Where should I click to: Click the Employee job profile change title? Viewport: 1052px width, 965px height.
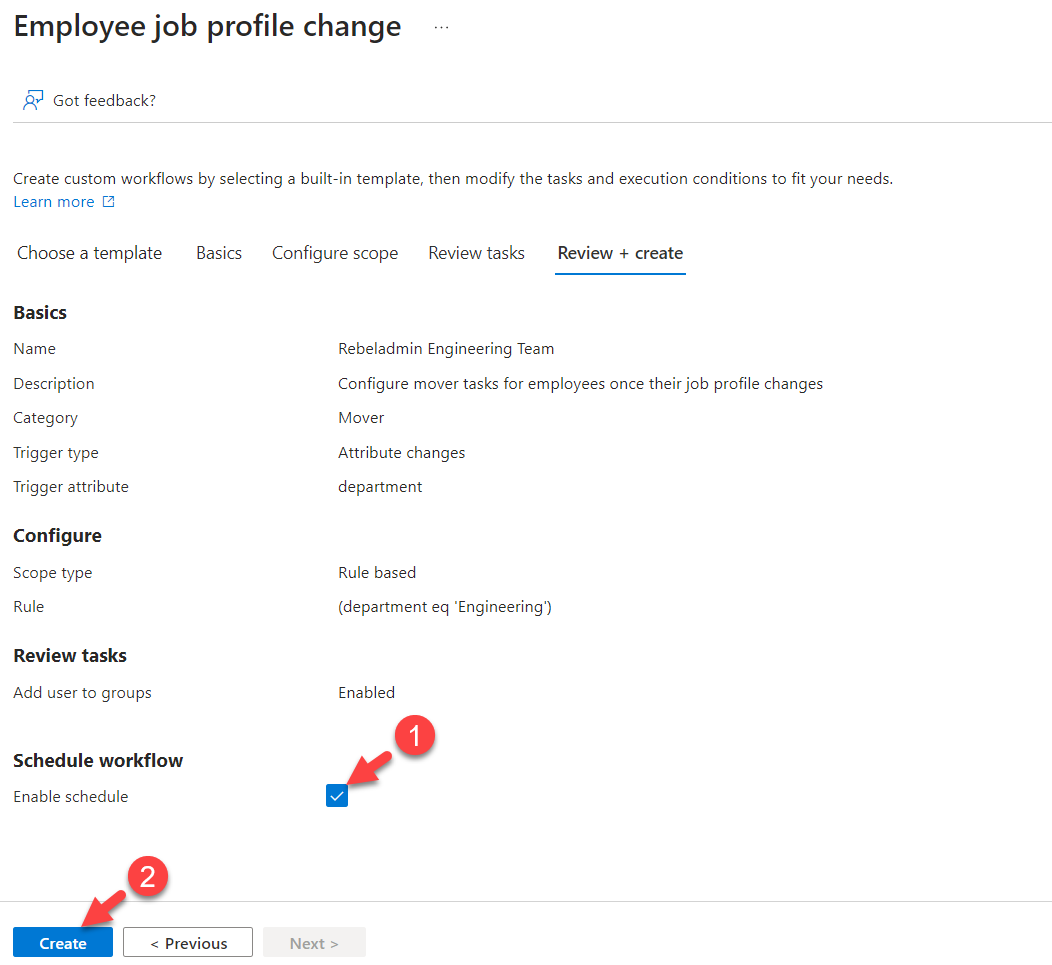coord(206,26)
